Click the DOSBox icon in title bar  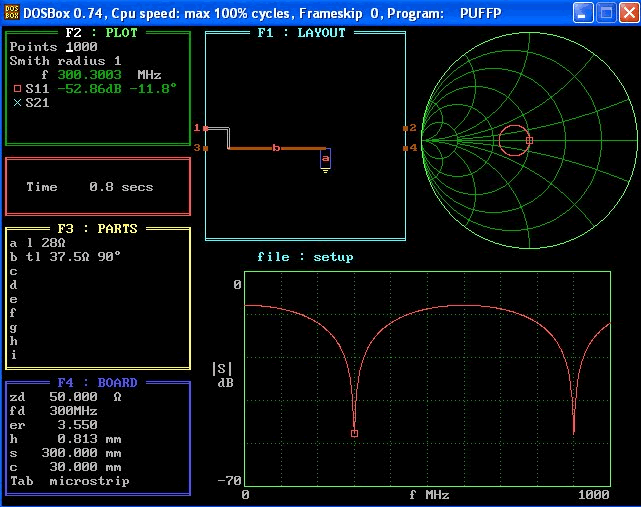[13, 12]
